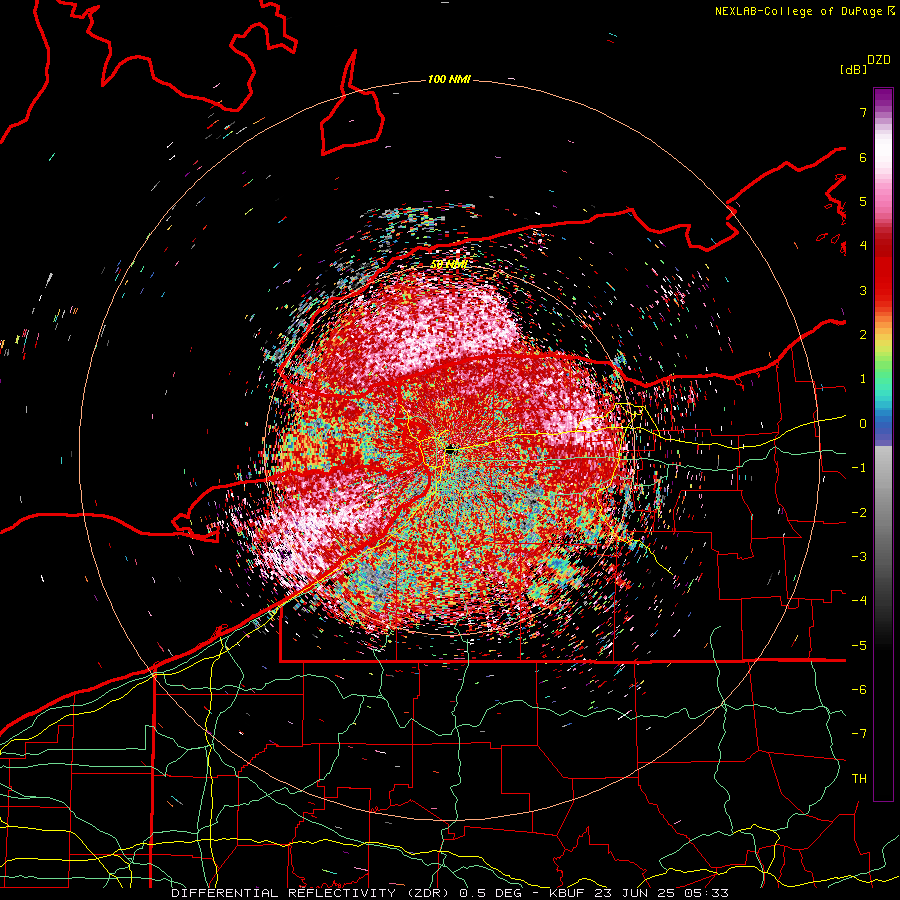Click the 5 value on the dB scale

coord(863,201)
